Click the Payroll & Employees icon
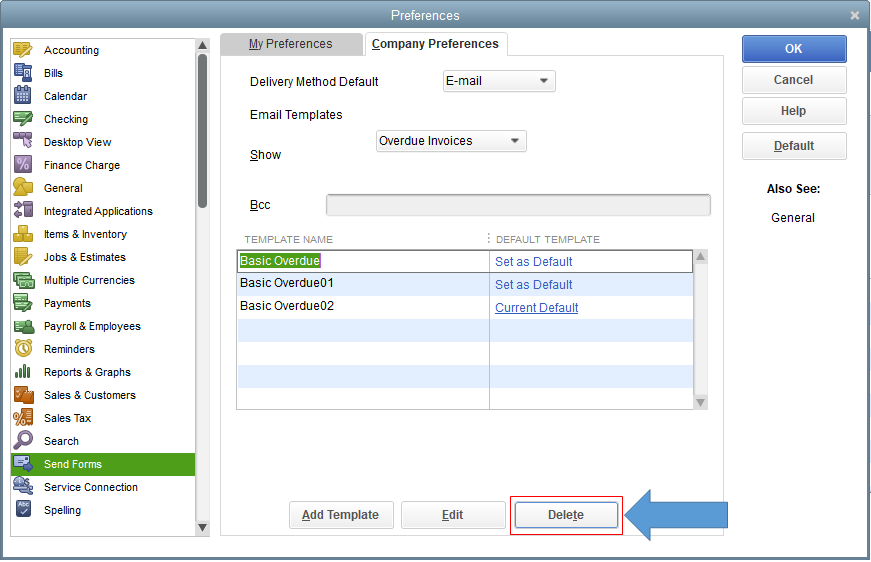The width and height of the screenshot is (871, 562). click(23, 326)
